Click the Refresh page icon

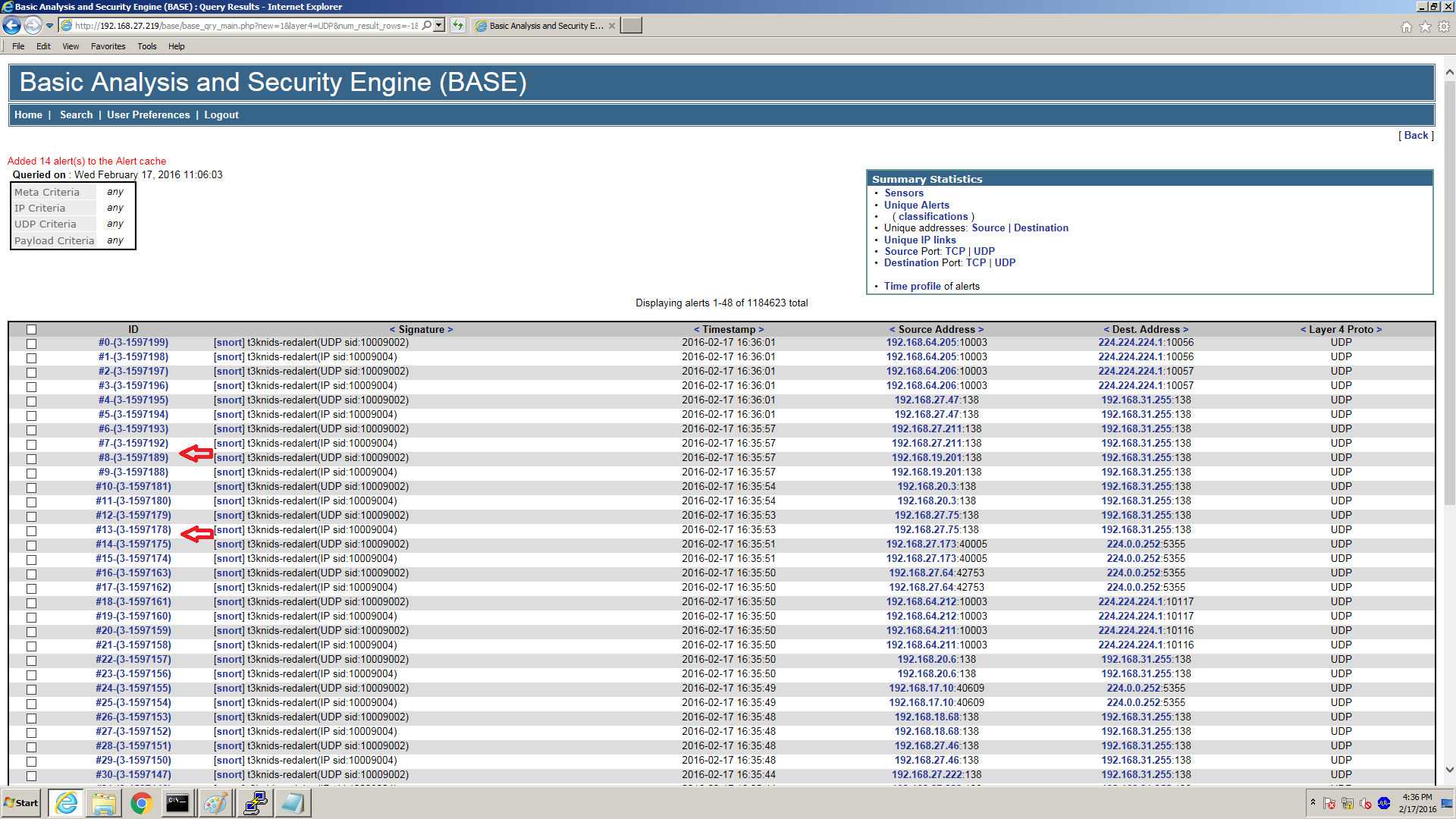pos(458,26)
